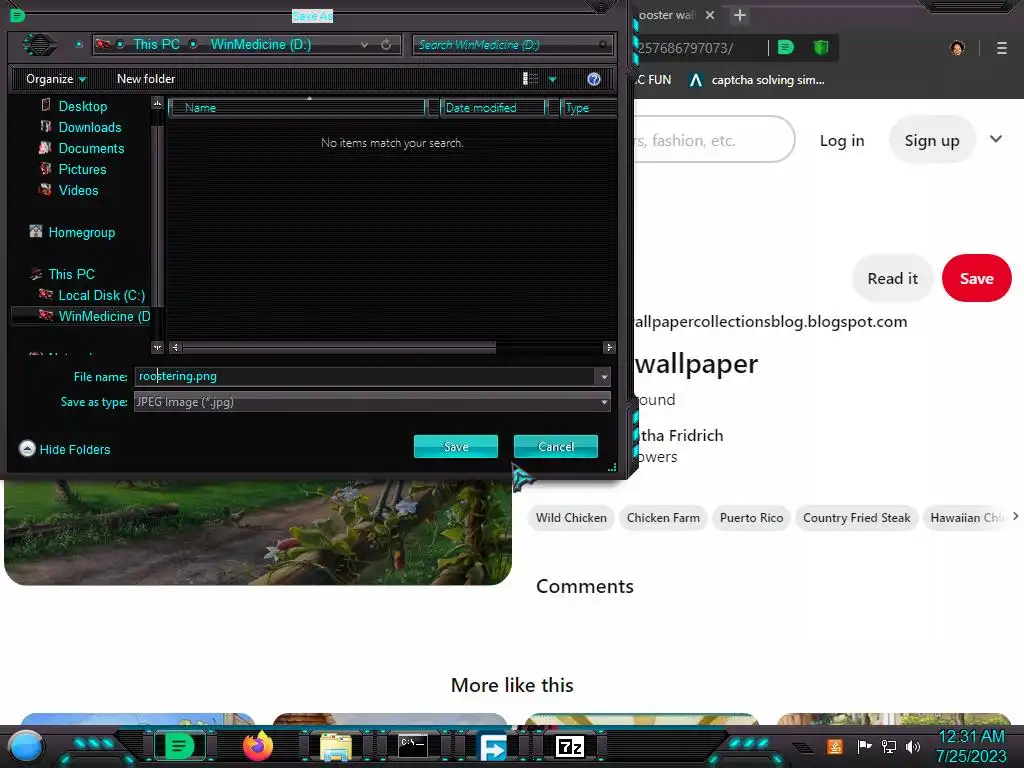Click the file list scroll right arrow
This screenshot has width=1024, height=768.
(x=609, y=347)
